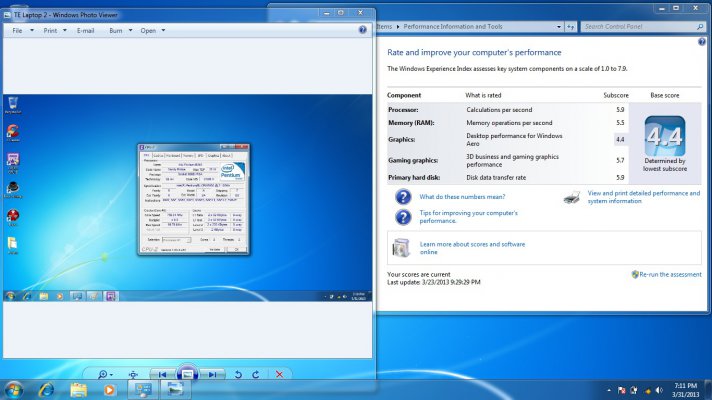Image resolution: width=712 pixels, height=400 pixels.
Task: Go to the next photo
Action: [212, 375]
